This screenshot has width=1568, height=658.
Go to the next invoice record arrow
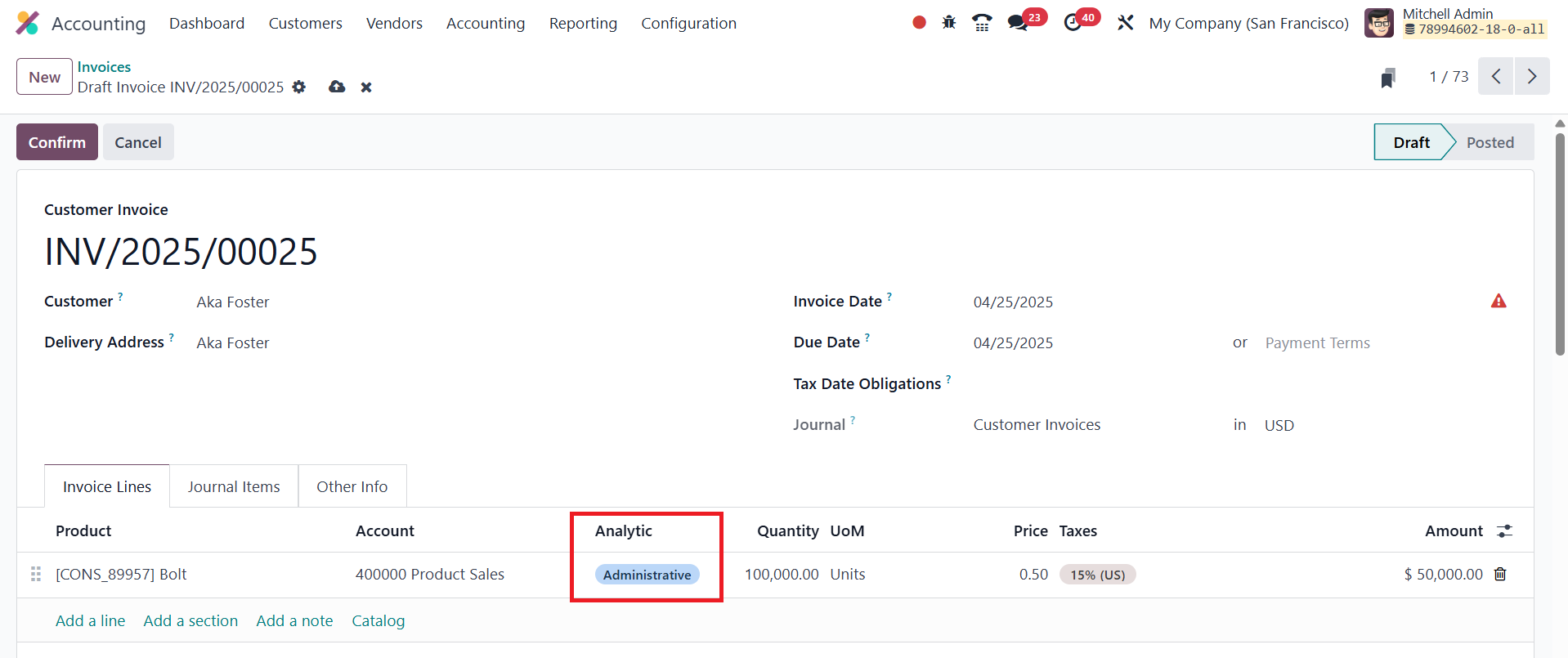click(1532, 76)
